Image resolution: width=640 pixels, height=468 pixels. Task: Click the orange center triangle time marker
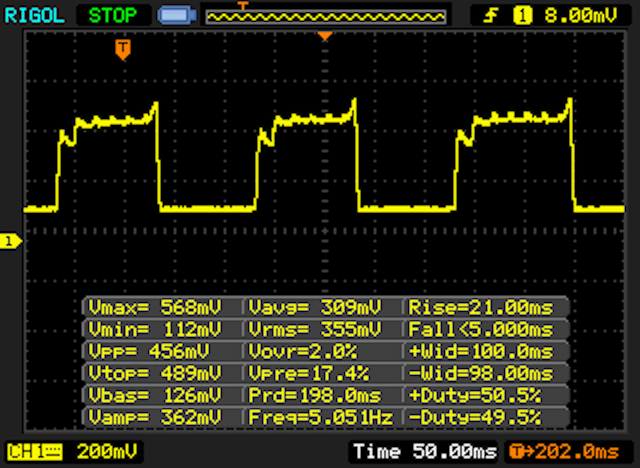[x=325, y=37]
